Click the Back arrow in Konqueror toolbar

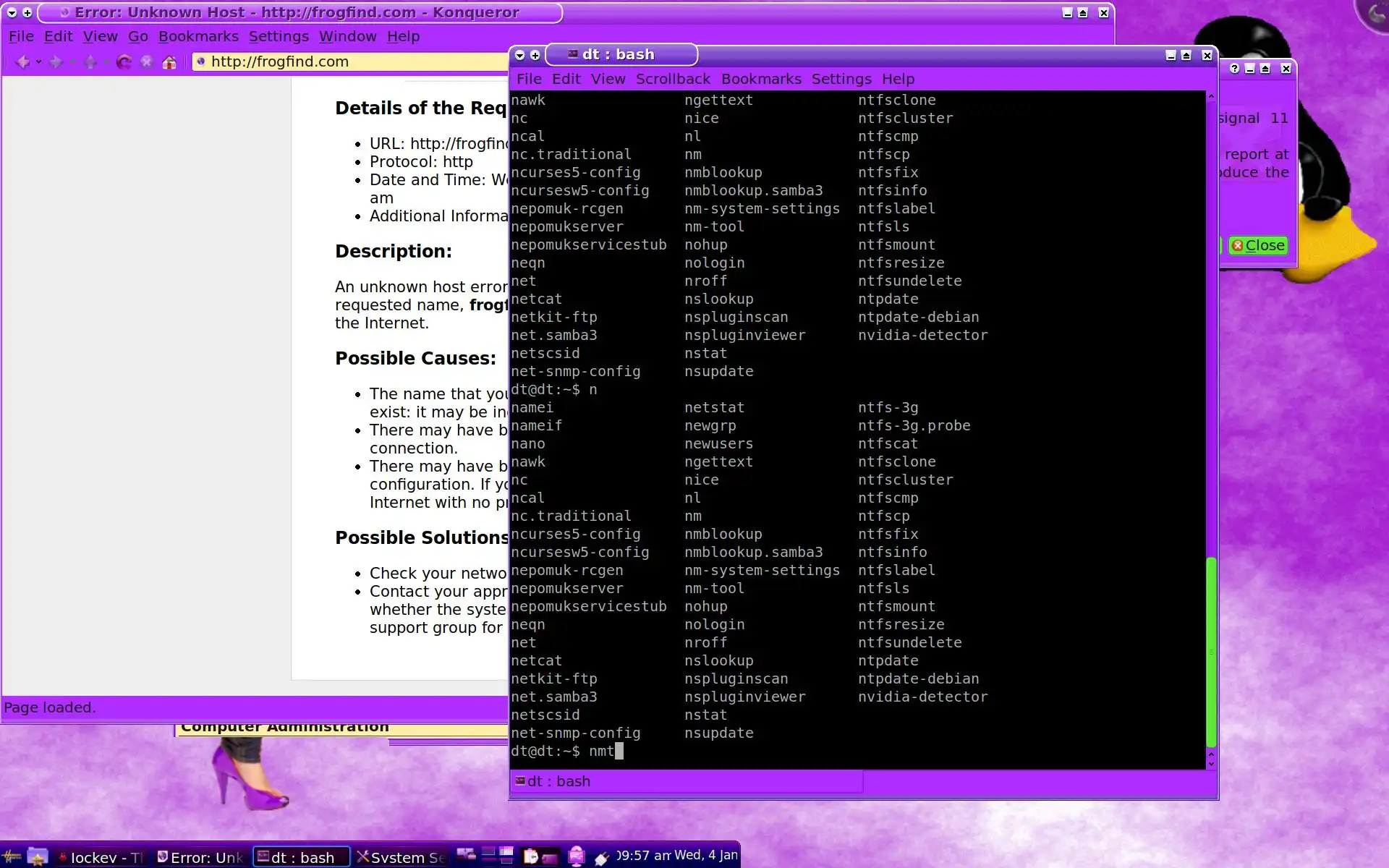click(22, 62)
